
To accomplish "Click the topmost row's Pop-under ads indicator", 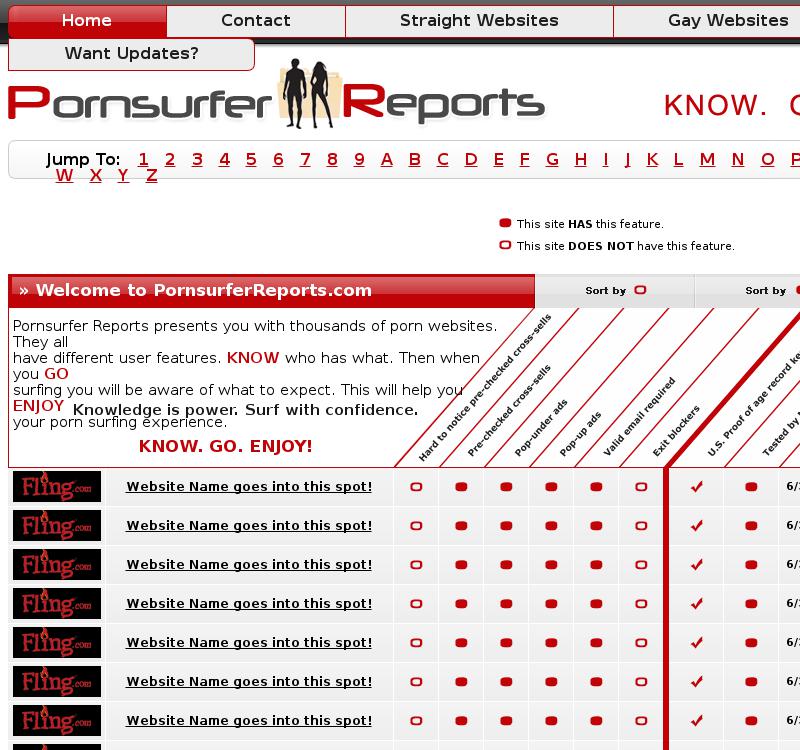I will pos(506,487).
